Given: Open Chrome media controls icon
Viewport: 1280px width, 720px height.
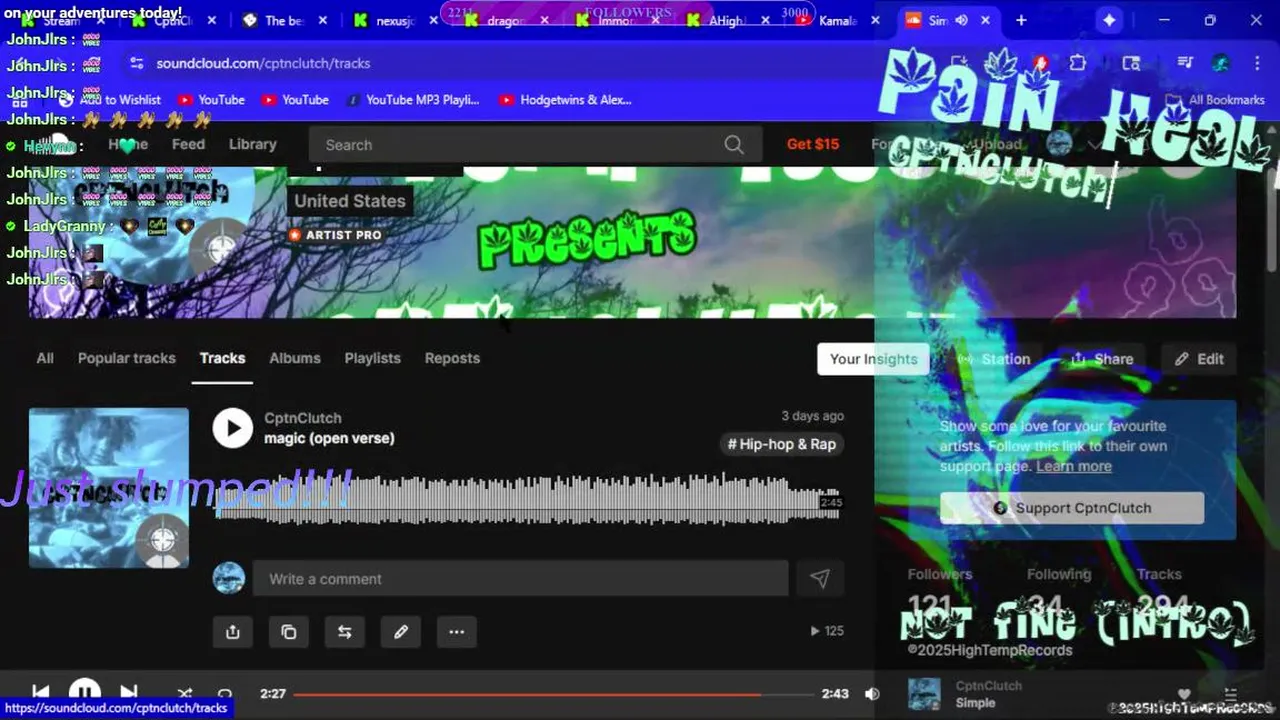Looking at the screenshot, I should coord(1185,63).
